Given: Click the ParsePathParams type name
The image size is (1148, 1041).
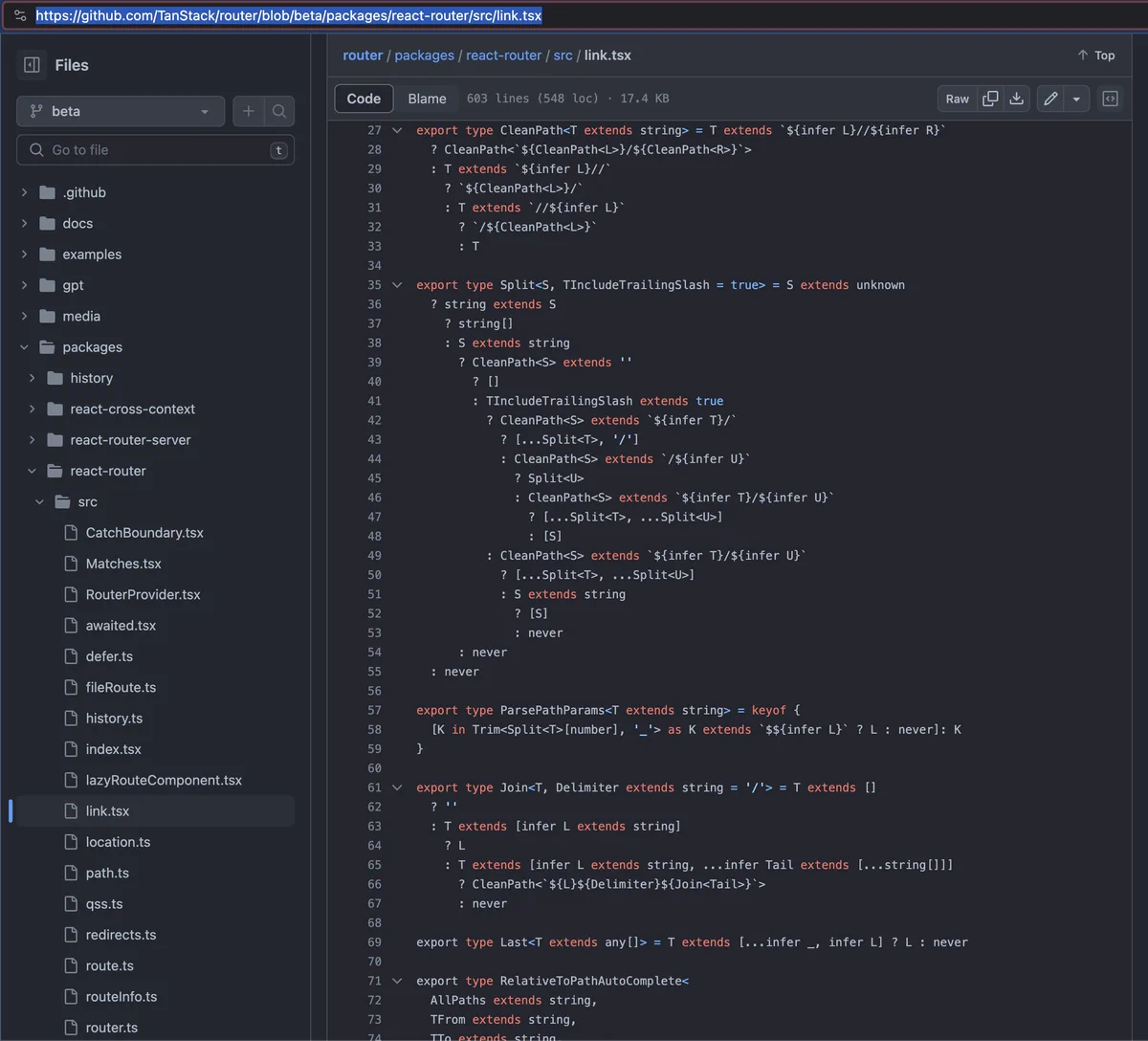Looking at the screenshot, I should (x=552, y=710).
